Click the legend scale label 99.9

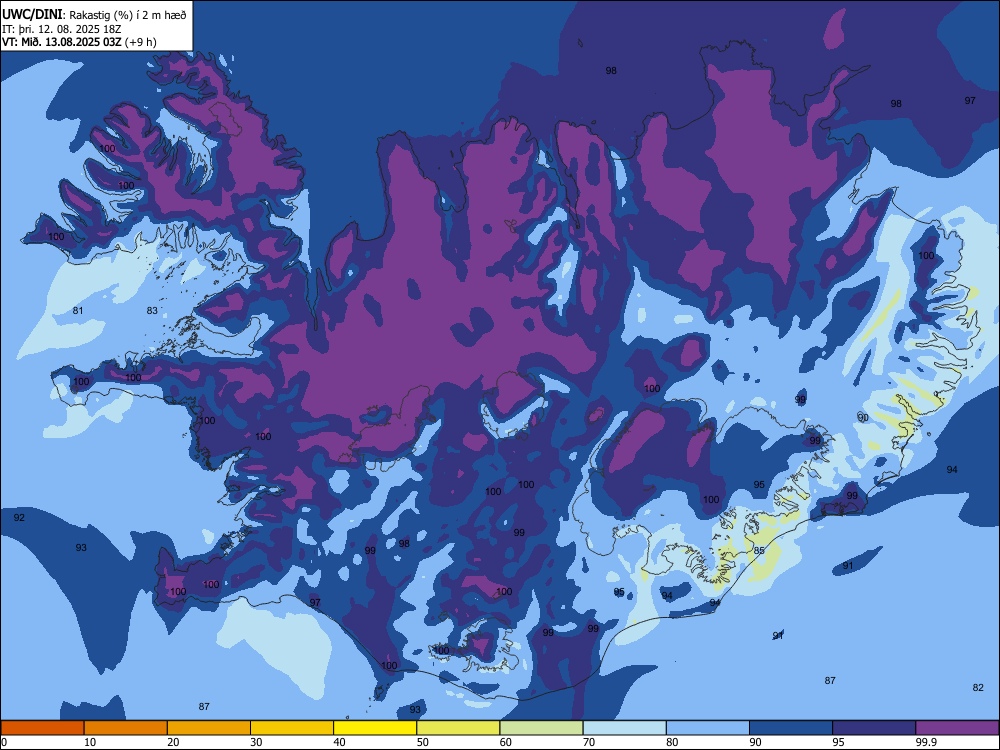pyautogui.click(x=925, y=742)
